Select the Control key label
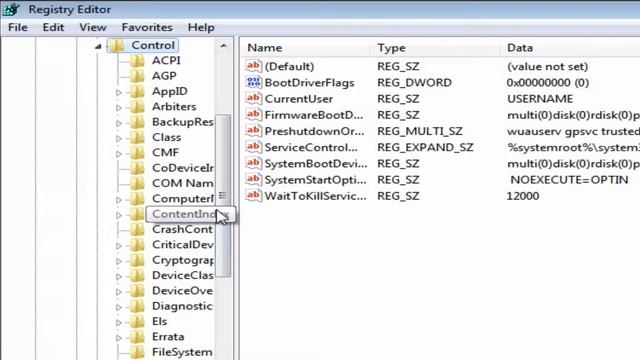The width and height of the screenshot is (640, 360). pyautogui.click(x=153, y=45)
